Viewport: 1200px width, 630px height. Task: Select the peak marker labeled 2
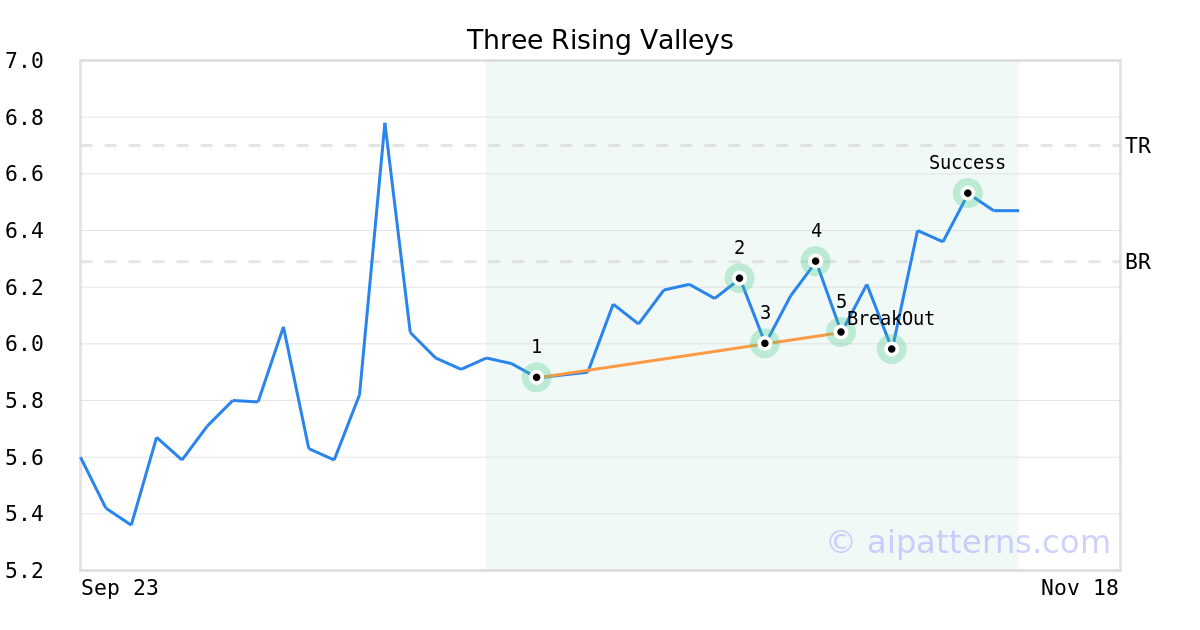tap(739, 278)
